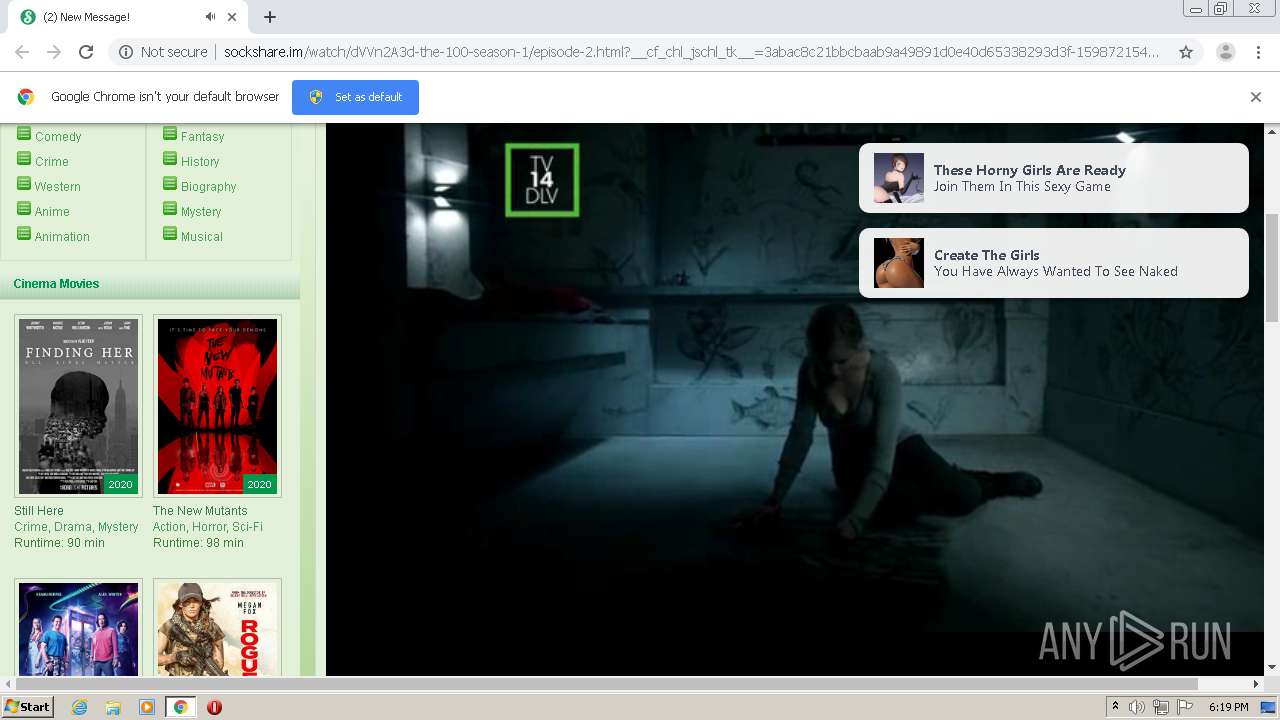
Task: Show hidden system tray icons
Action: [x=1115, y=707]
